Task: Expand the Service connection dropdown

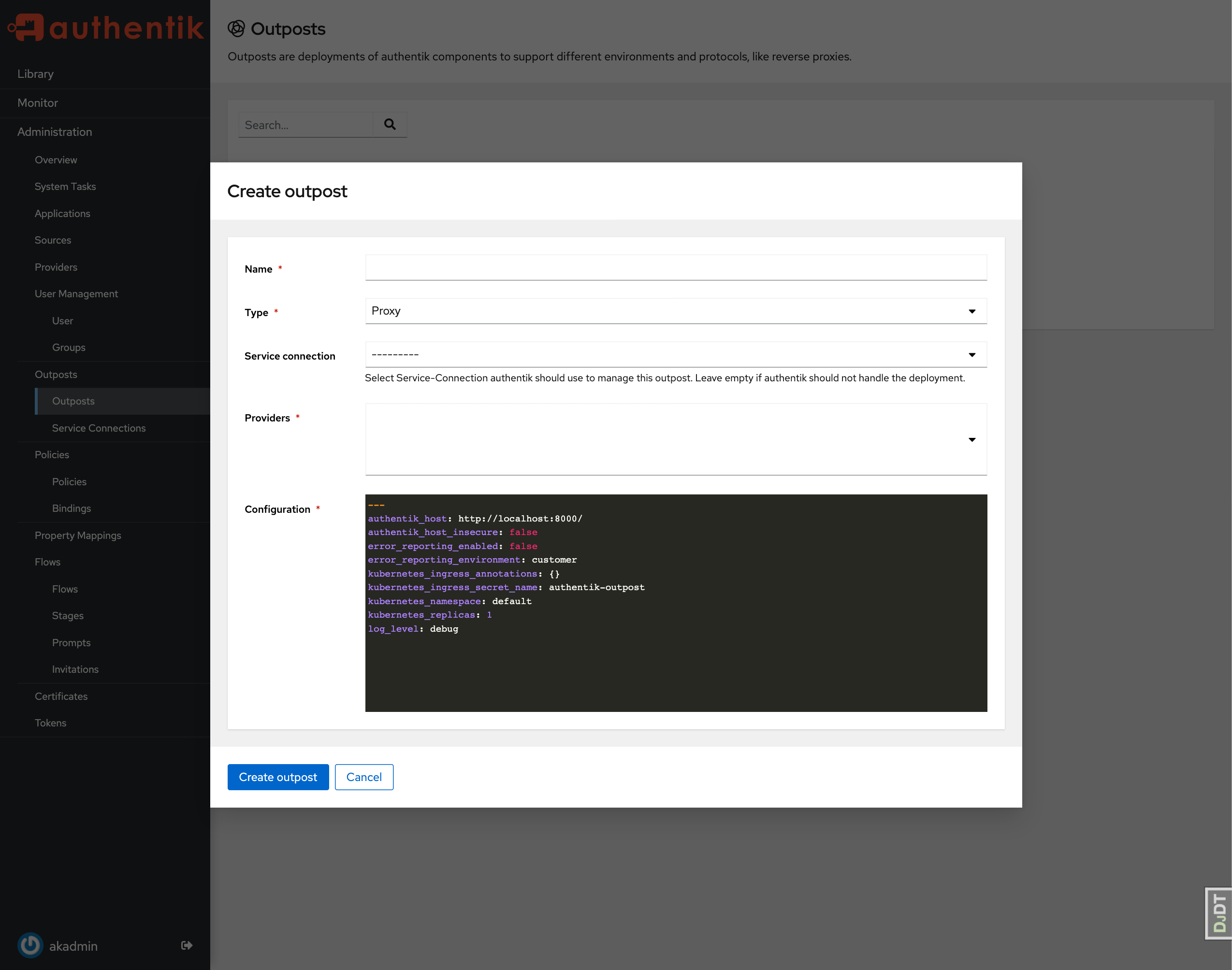Action: (675, 354)
